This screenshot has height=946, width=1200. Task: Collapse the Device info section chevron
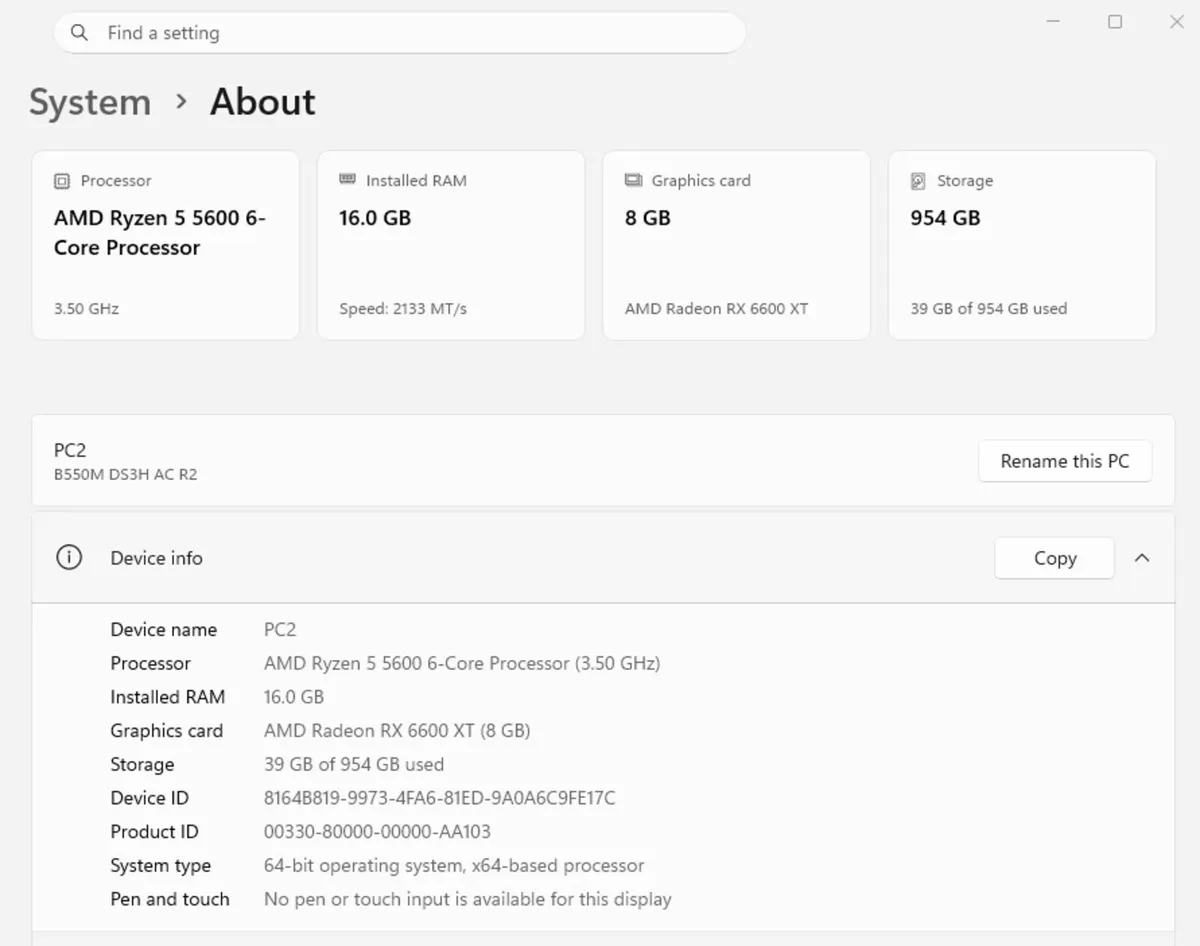[1142, 558]
